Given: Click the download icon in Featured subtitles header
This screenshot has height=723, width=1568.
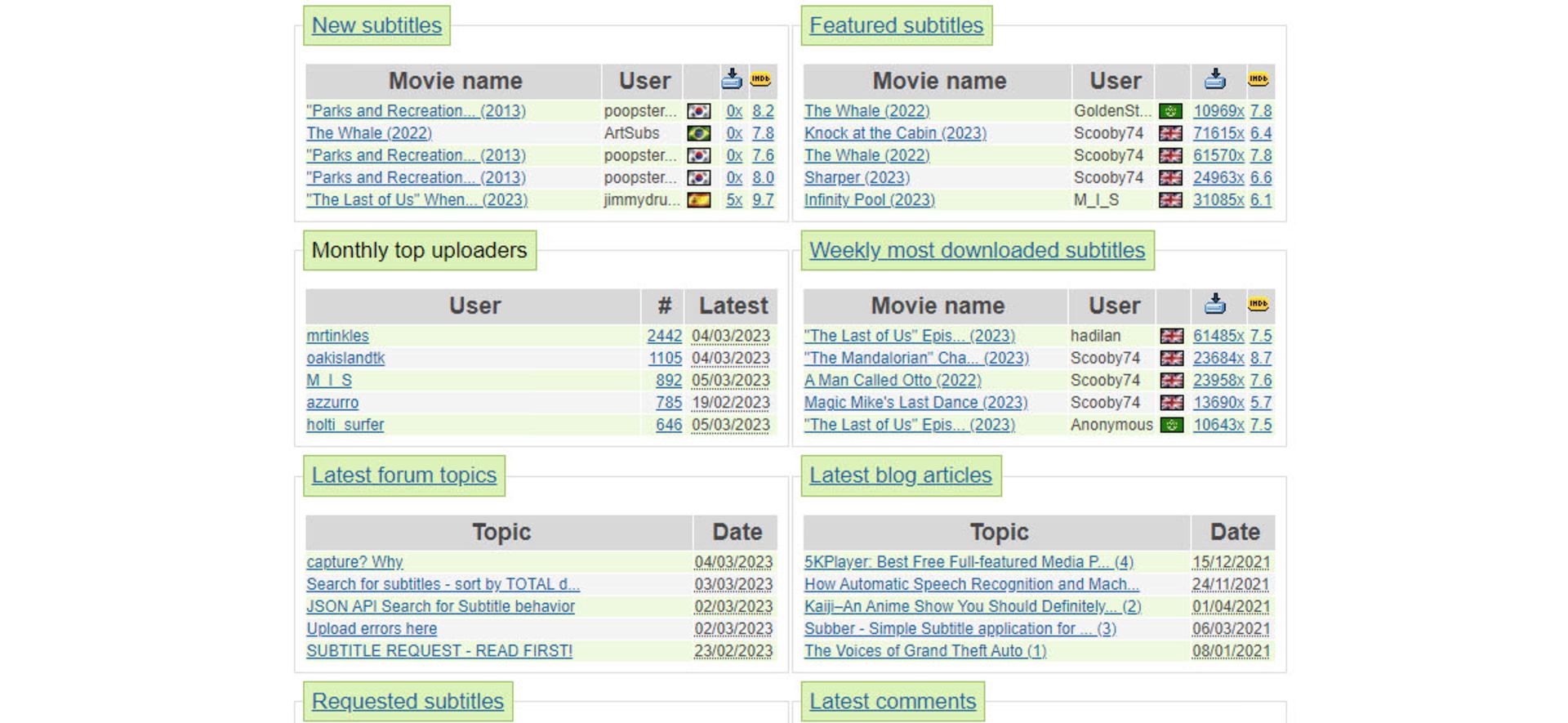Looking at the screenshot, I should tap(1214, 79).
